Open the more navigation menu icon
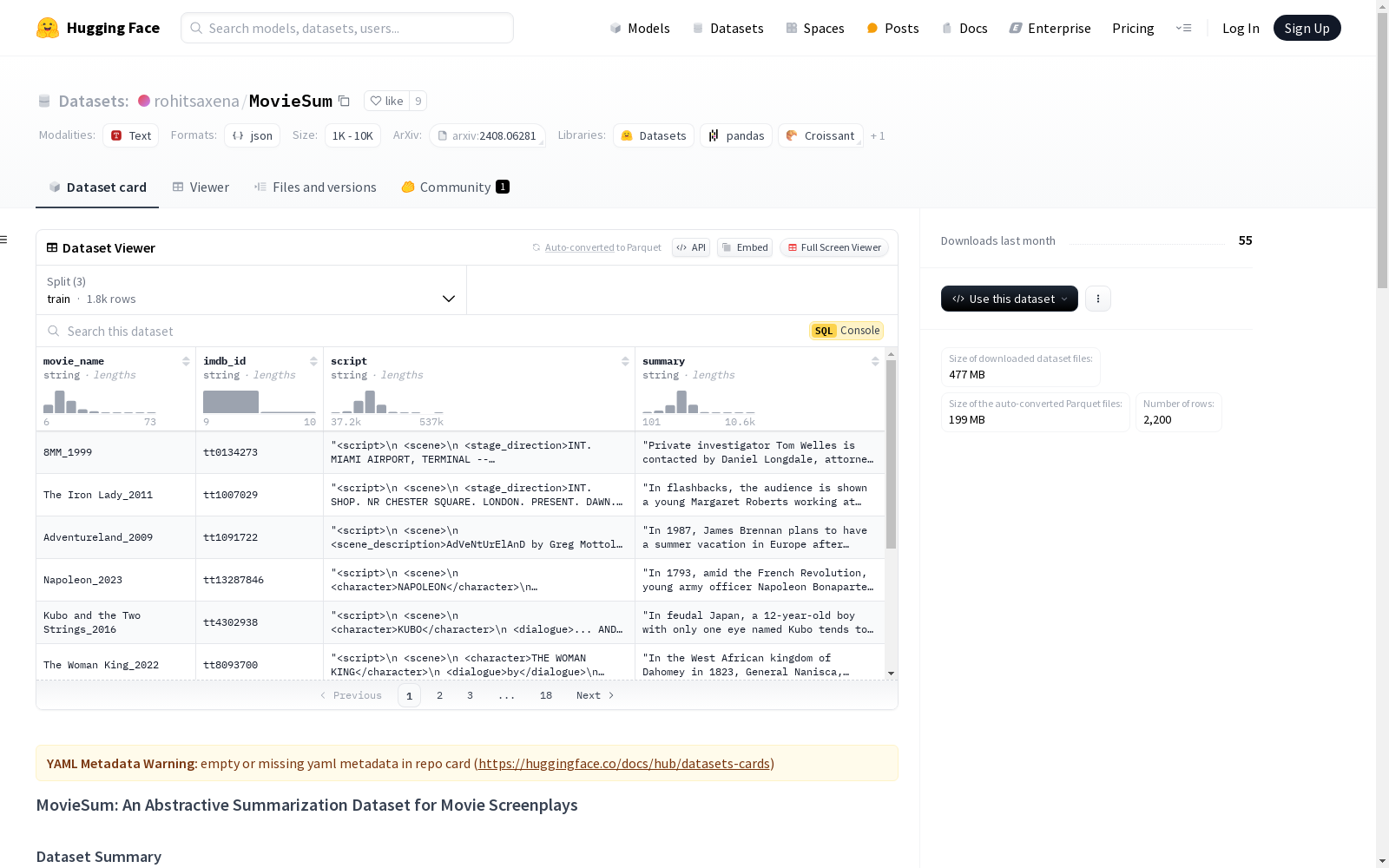Image resolution: width=1389 pixels, height=868 pixels. 1183,28
